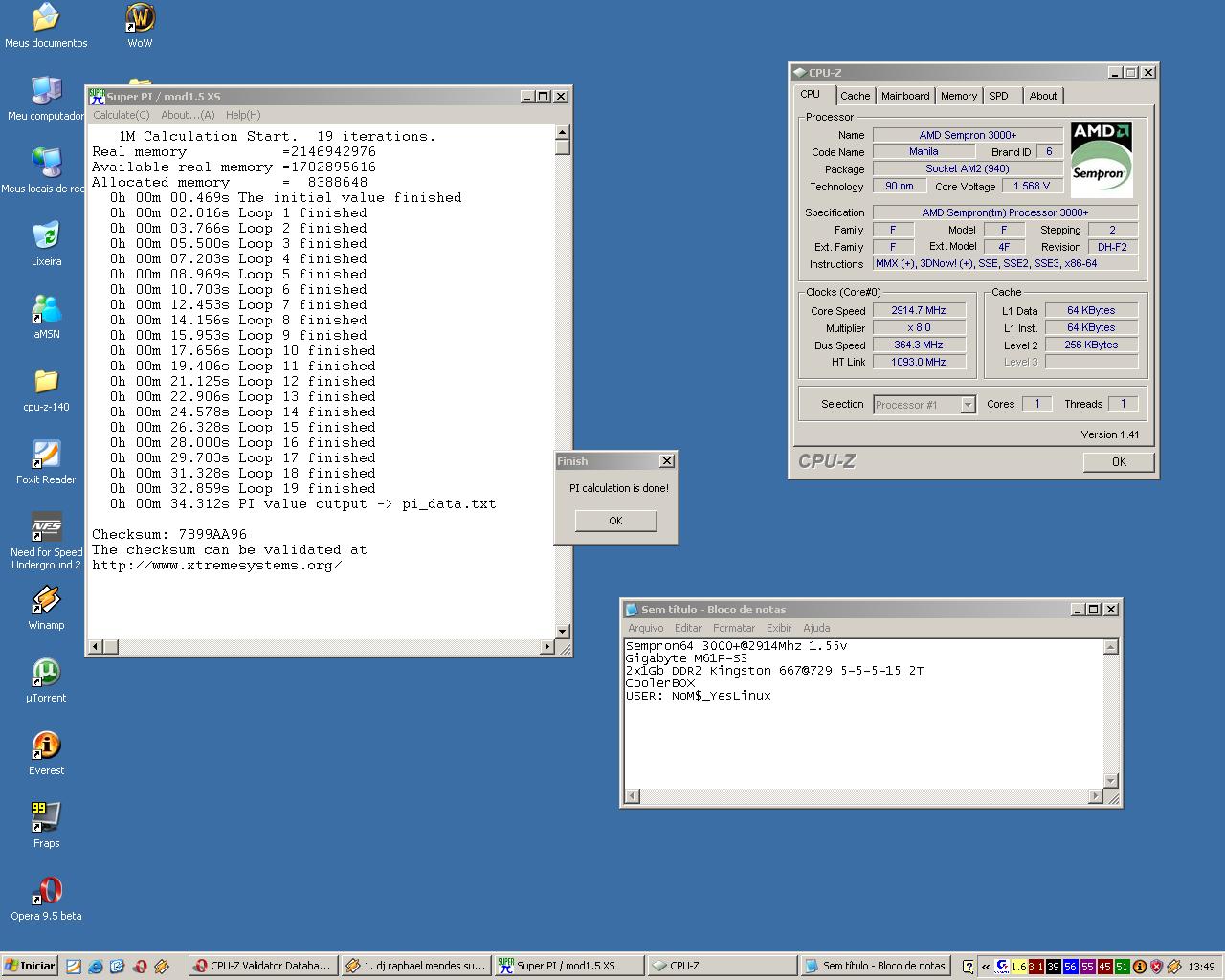
Task: Launch Fraps from the desktop
Action: 46,826
